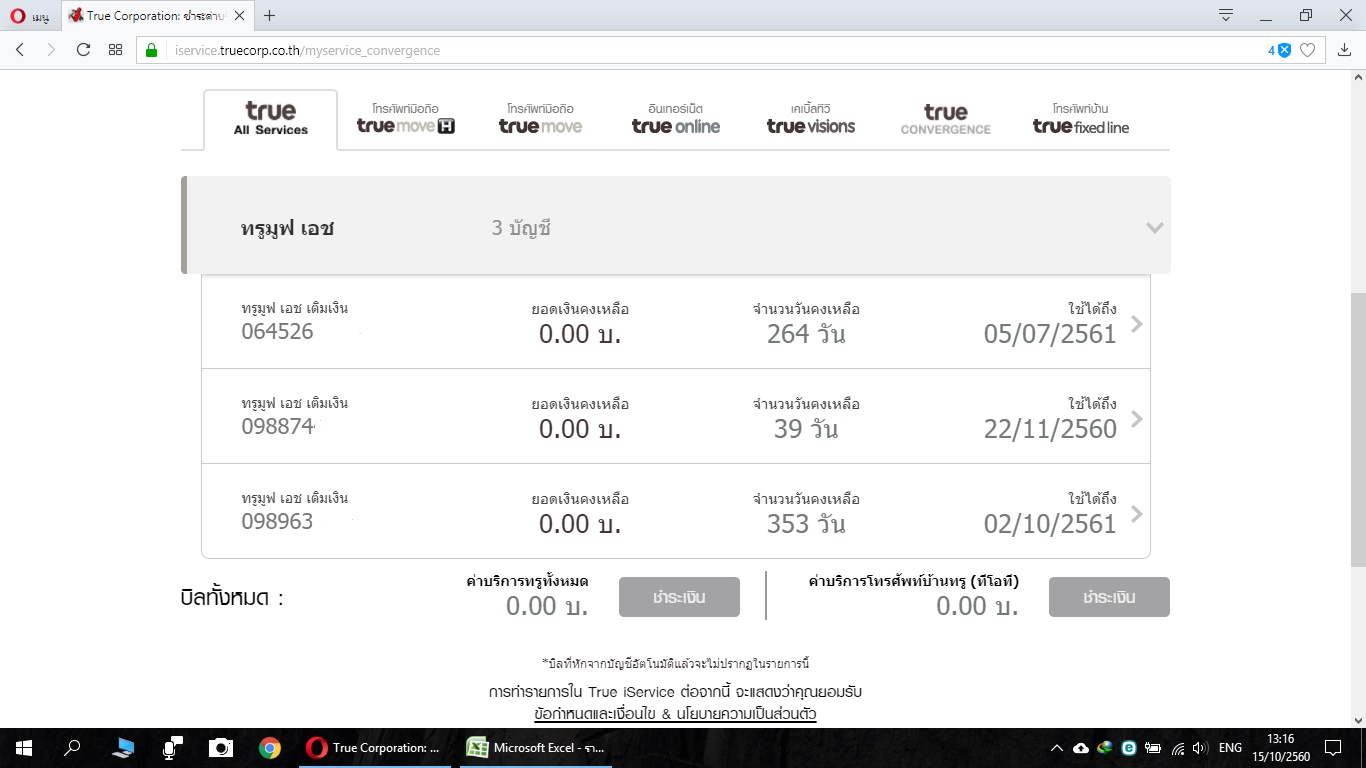Pay all True services with ชำระเงิน button
Screen dimensions: 1366x768
point(679,597)
